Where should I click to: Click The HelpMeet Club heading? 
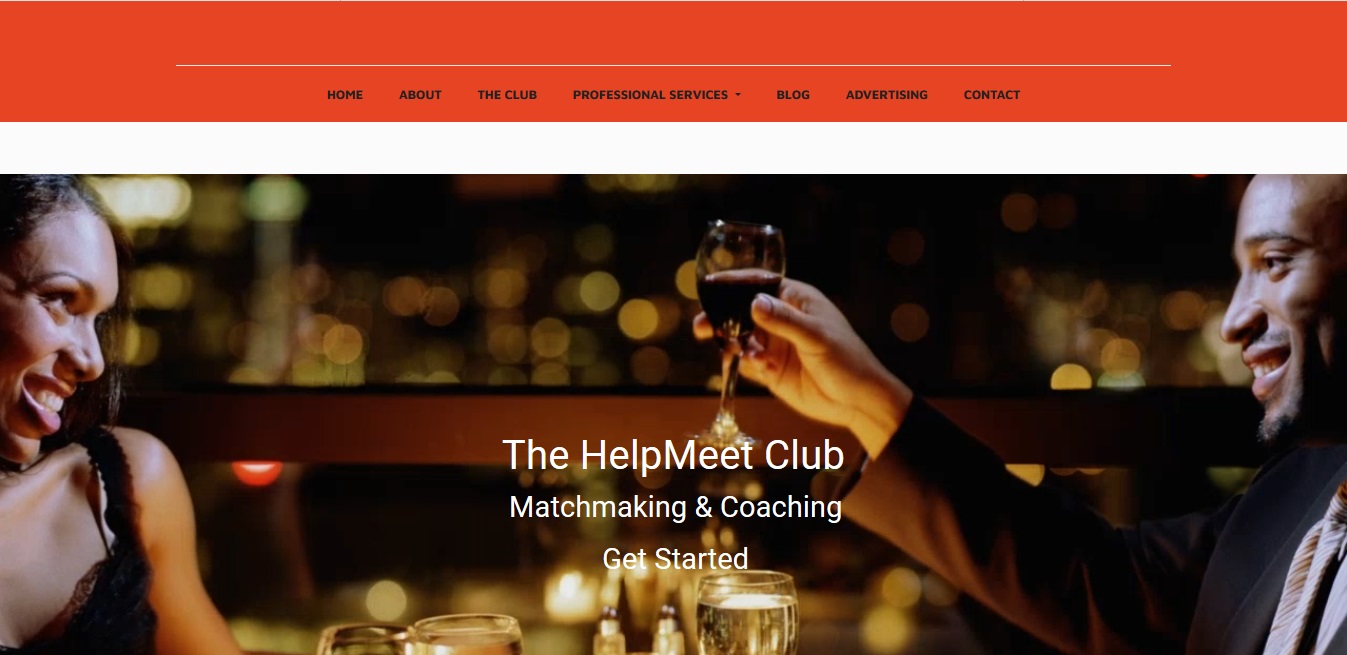point(673,455)
